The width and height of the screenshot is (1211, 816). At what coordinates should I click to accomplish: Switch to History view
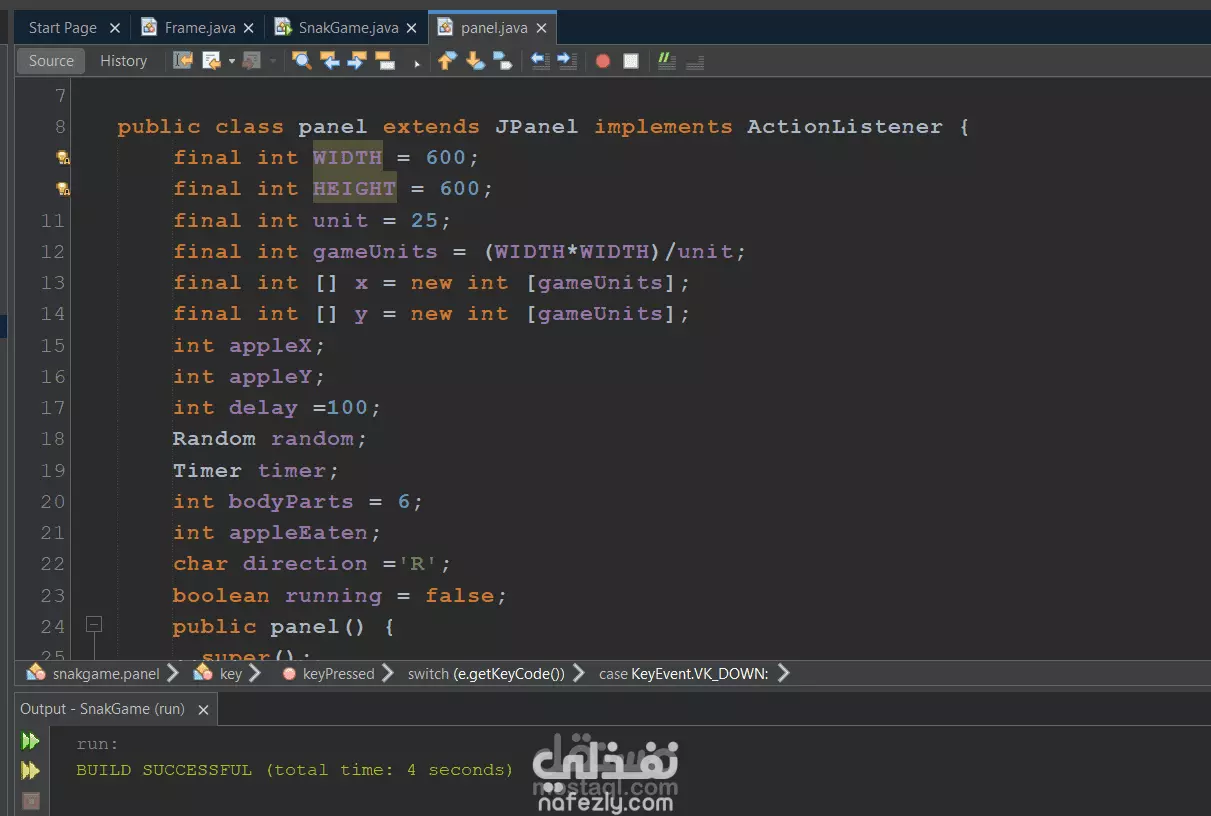pos(123,61)
